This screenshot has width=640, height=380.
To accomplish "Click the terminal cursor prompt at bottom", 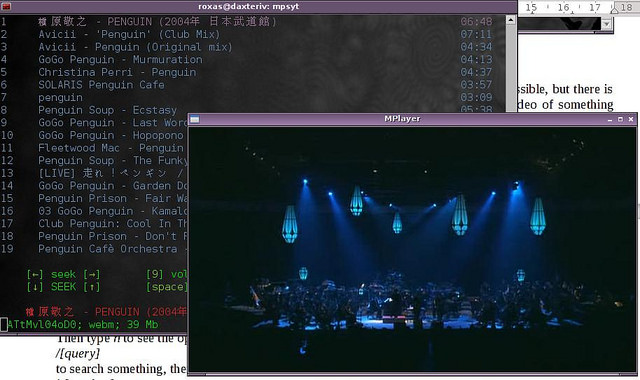I will tap(4, 324).
